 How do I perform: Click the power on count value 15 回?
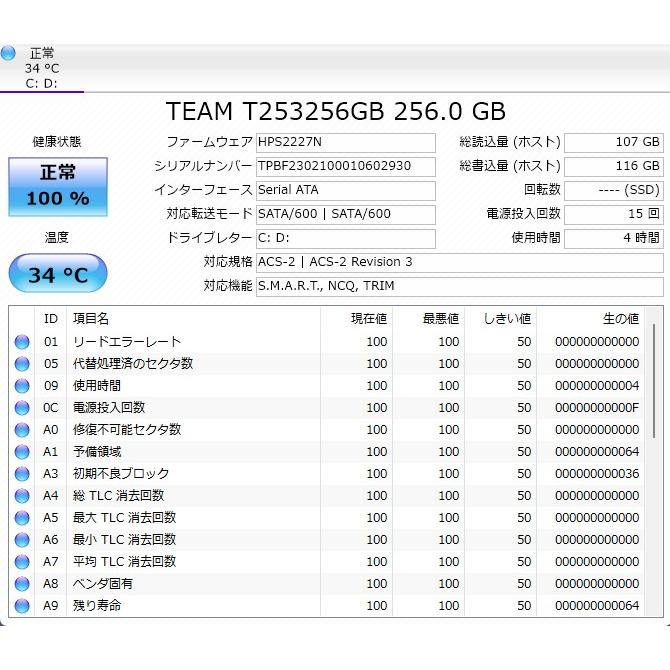click(x=614, y=214)
